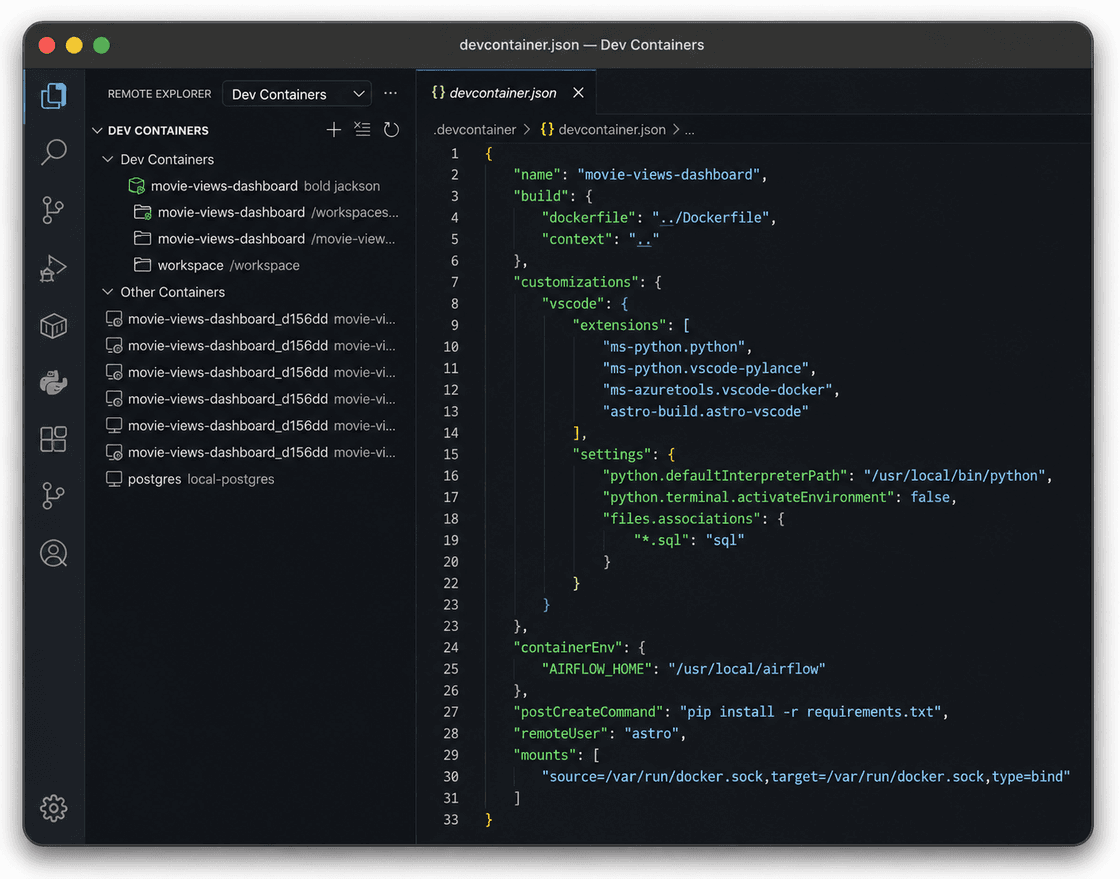Click the .devcontainer breadcrumb folder
Viewport: 1120px width, 879px height.
pyautogui.click(x=474, y=130)
